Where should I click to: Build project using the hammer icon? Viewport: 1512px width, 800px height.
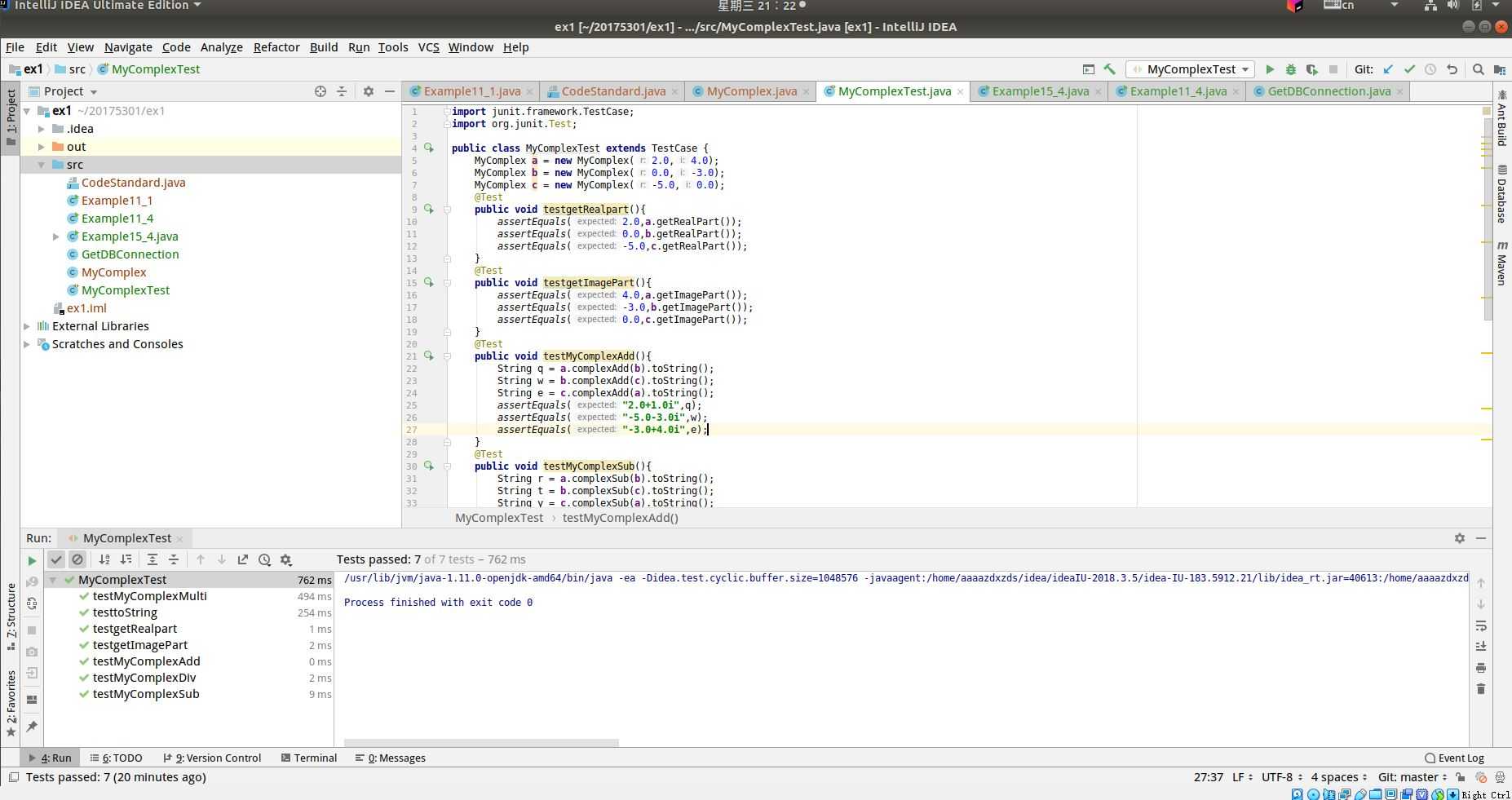point(1110,69)
